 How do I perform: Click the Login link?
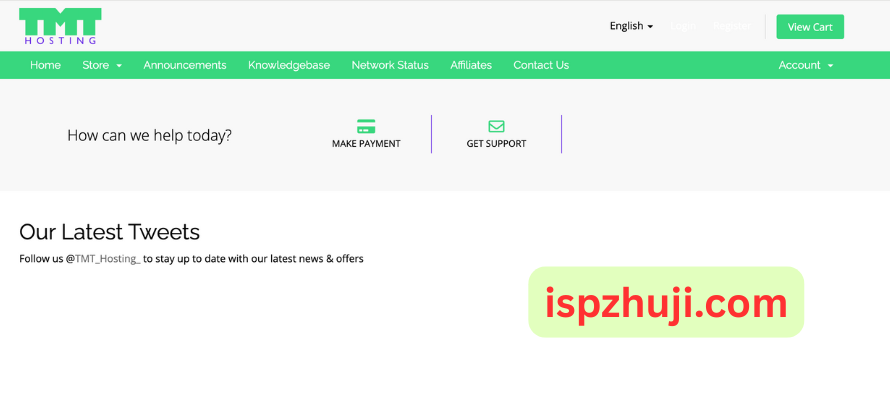point(684,26)
